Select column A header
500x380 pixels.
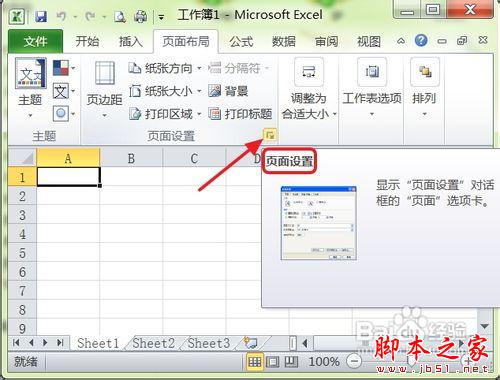(x=68, y=158)
